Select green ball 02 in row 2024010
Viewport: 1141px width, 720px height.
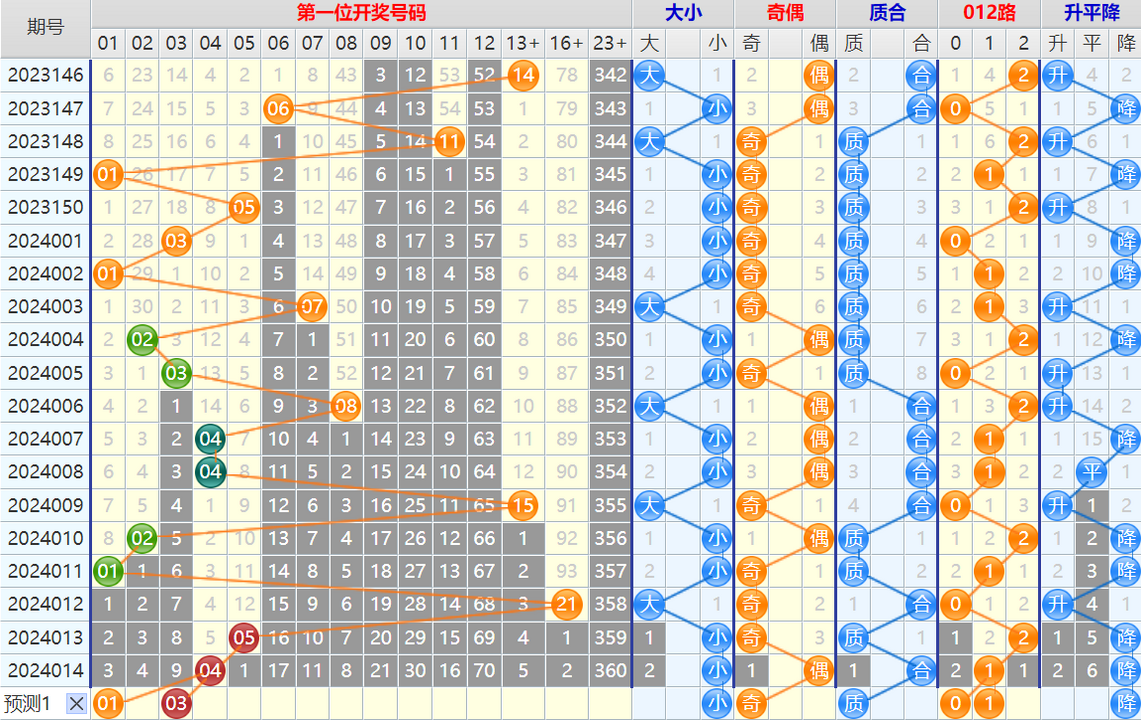142,538
